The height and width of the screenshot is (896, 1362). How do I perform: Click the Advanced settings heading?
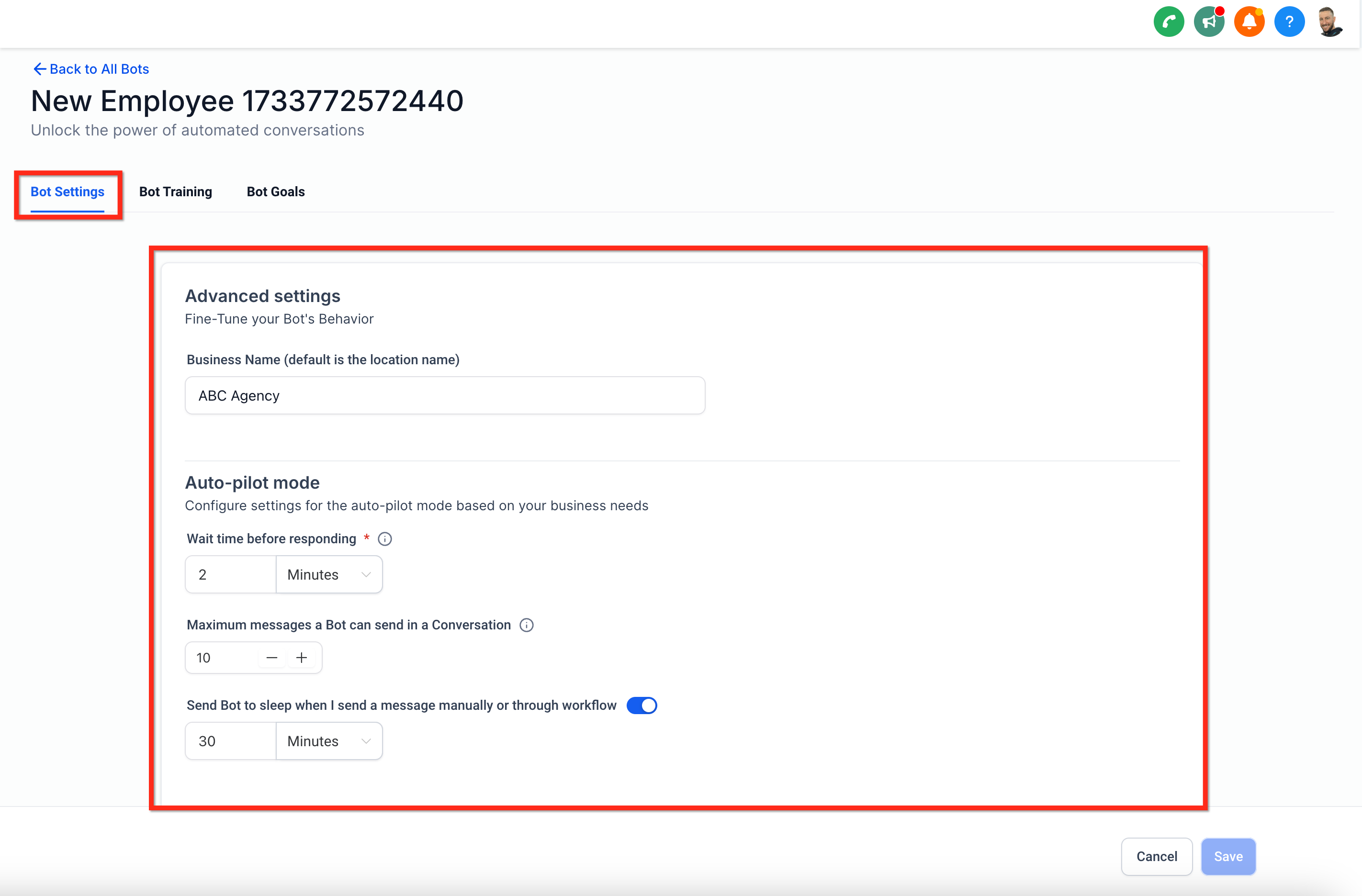263,296
